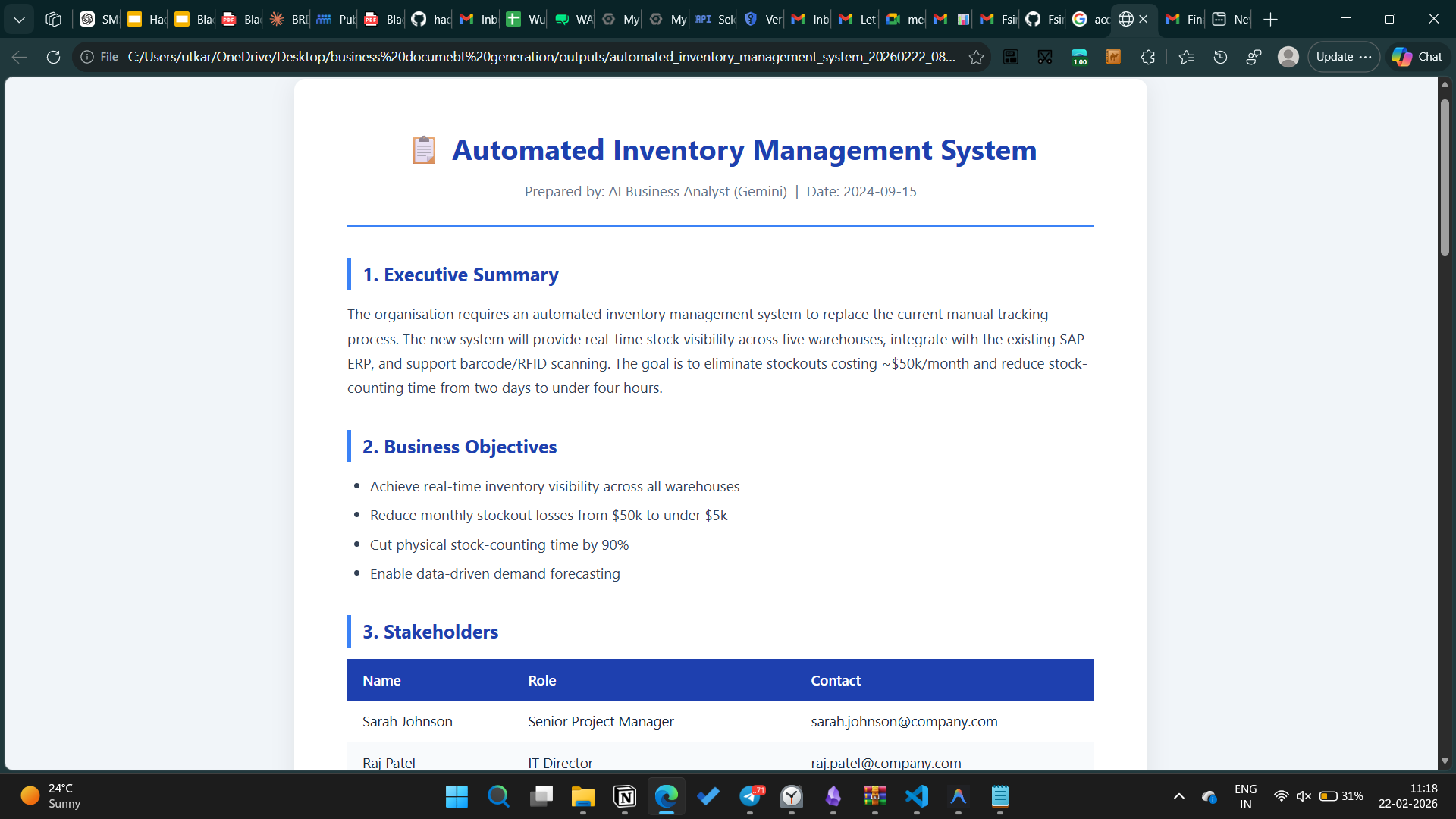Click the page vertical scrollbar thumb

point(1445,178)
